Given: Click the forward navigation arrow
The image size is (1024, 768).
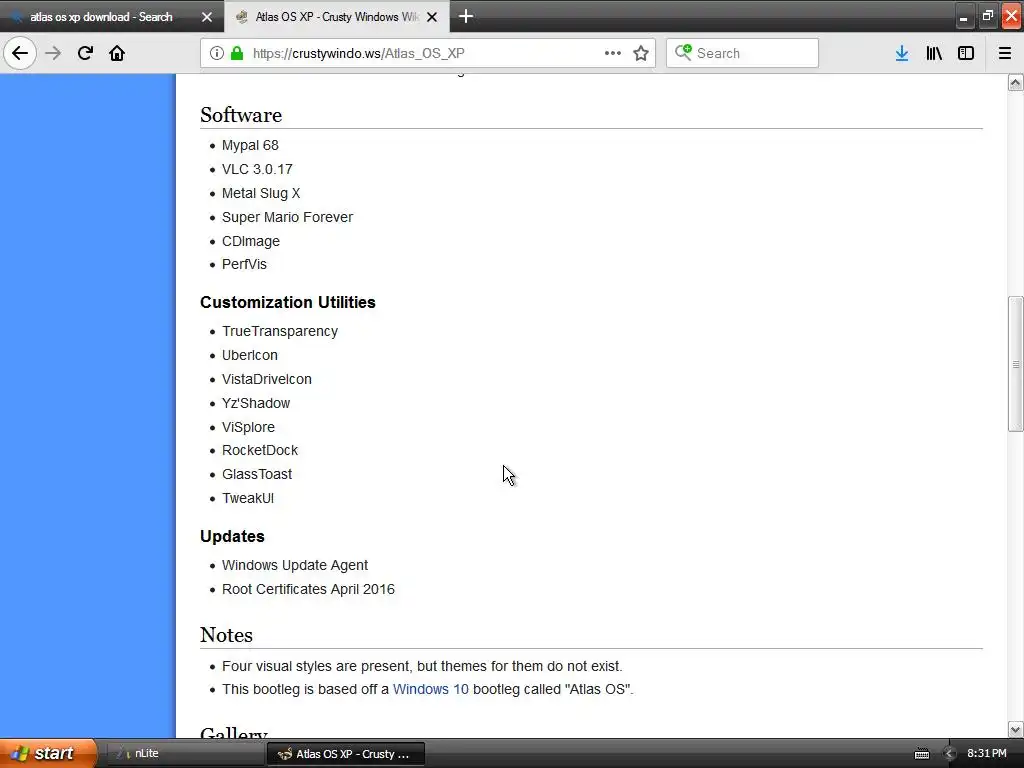Looking at the screenshot, I should 53,53.
